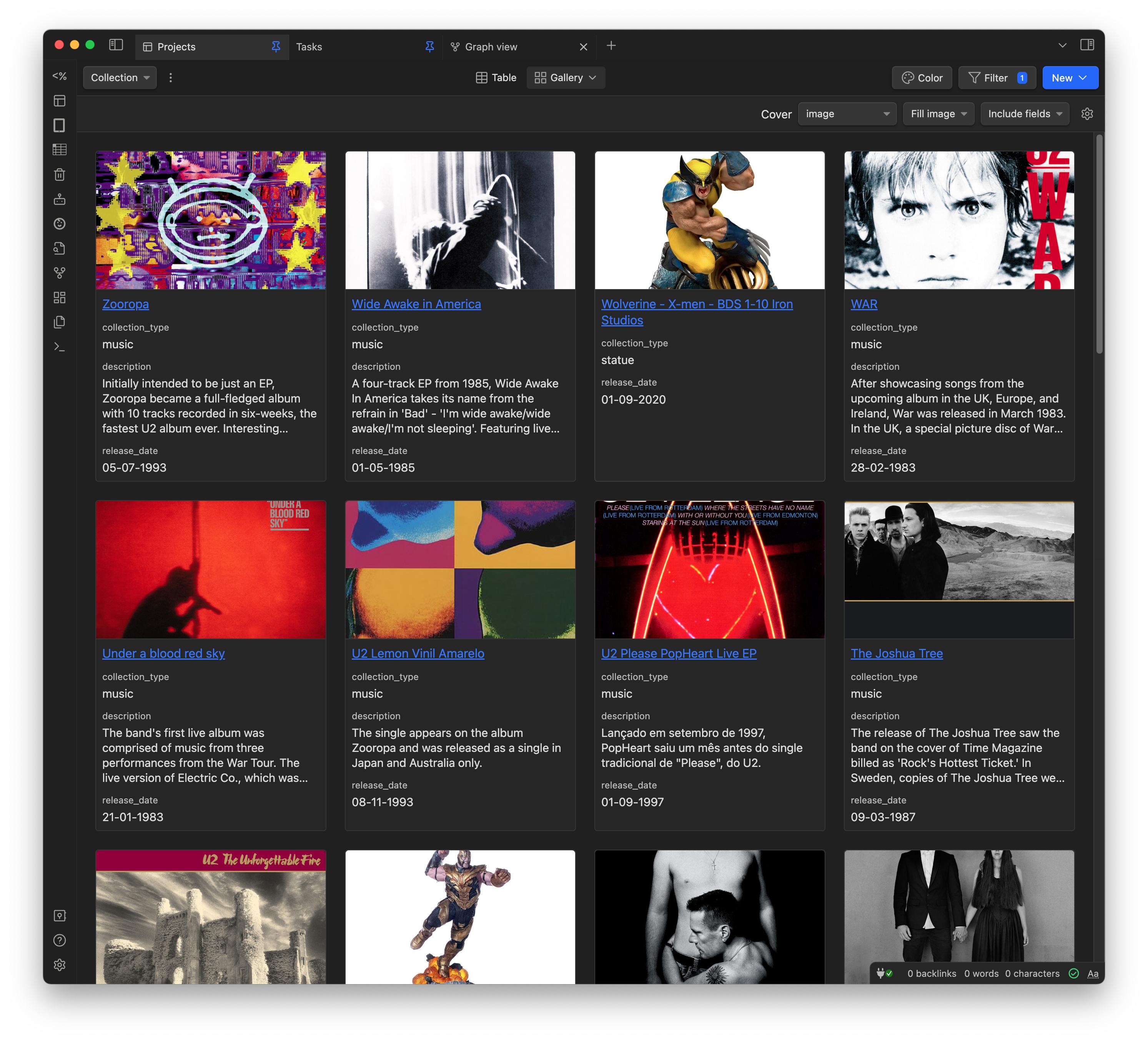
Task: Open the U2 Lemon Vinil Amarelo link
Action: click(418, 653)
